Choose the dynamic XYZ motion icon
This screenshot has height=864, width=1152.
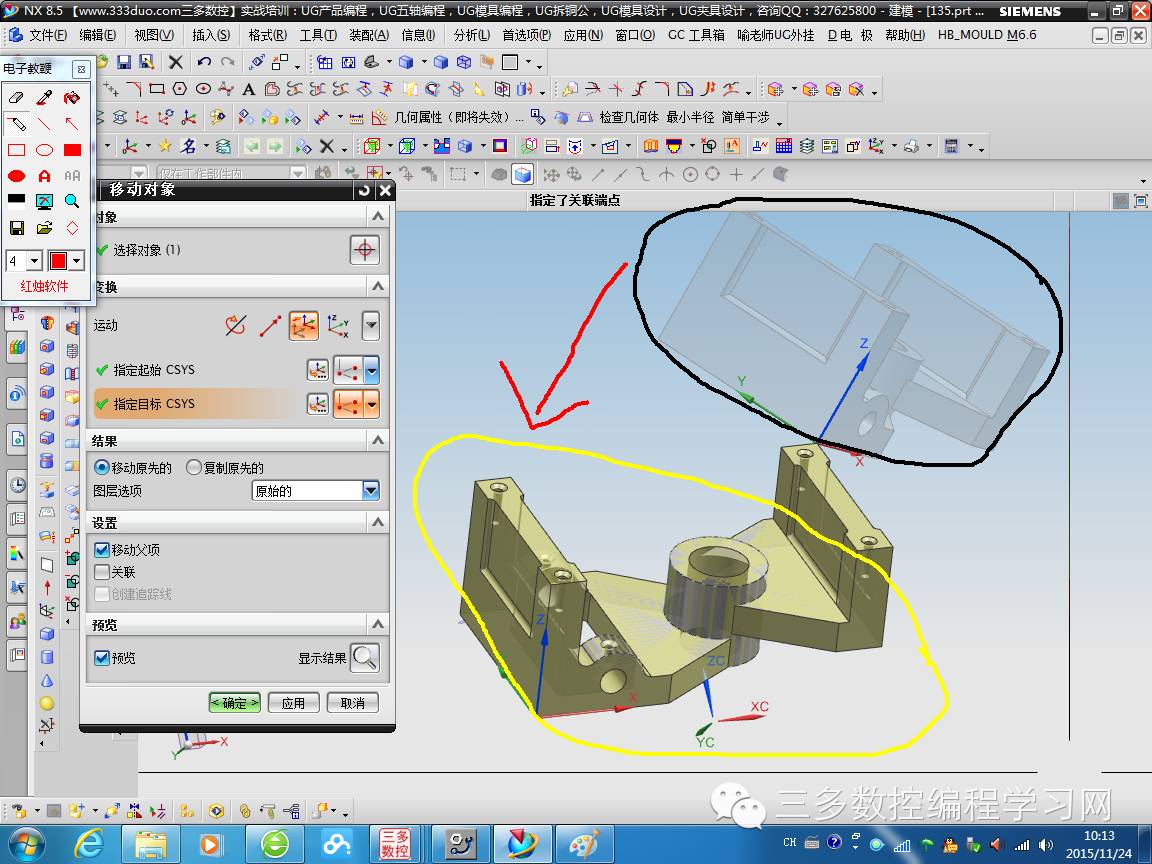click(338, 325)
